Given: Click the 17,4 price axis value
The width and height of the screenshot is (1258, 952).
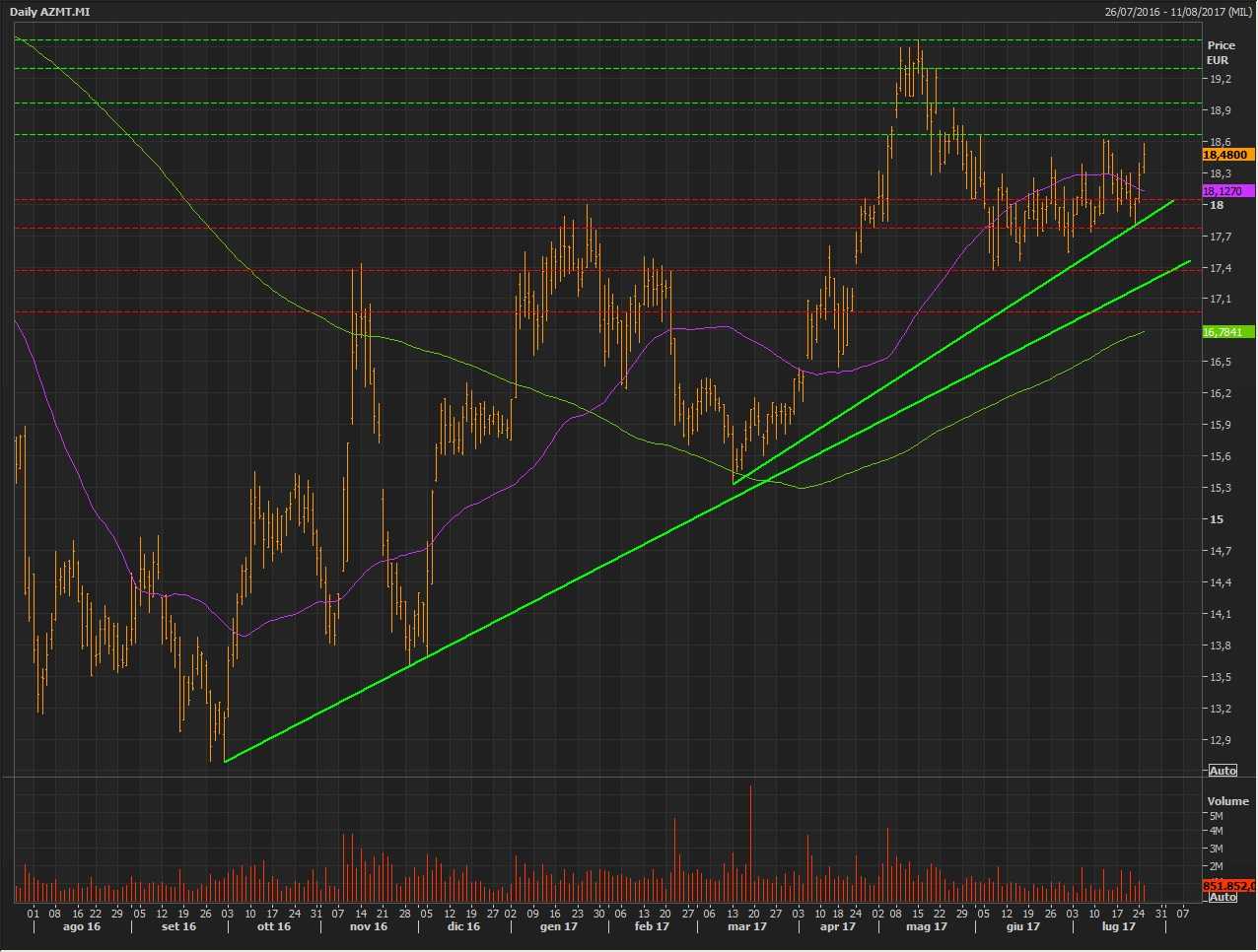Looking at the screenshot, I should click(1220, 268).
